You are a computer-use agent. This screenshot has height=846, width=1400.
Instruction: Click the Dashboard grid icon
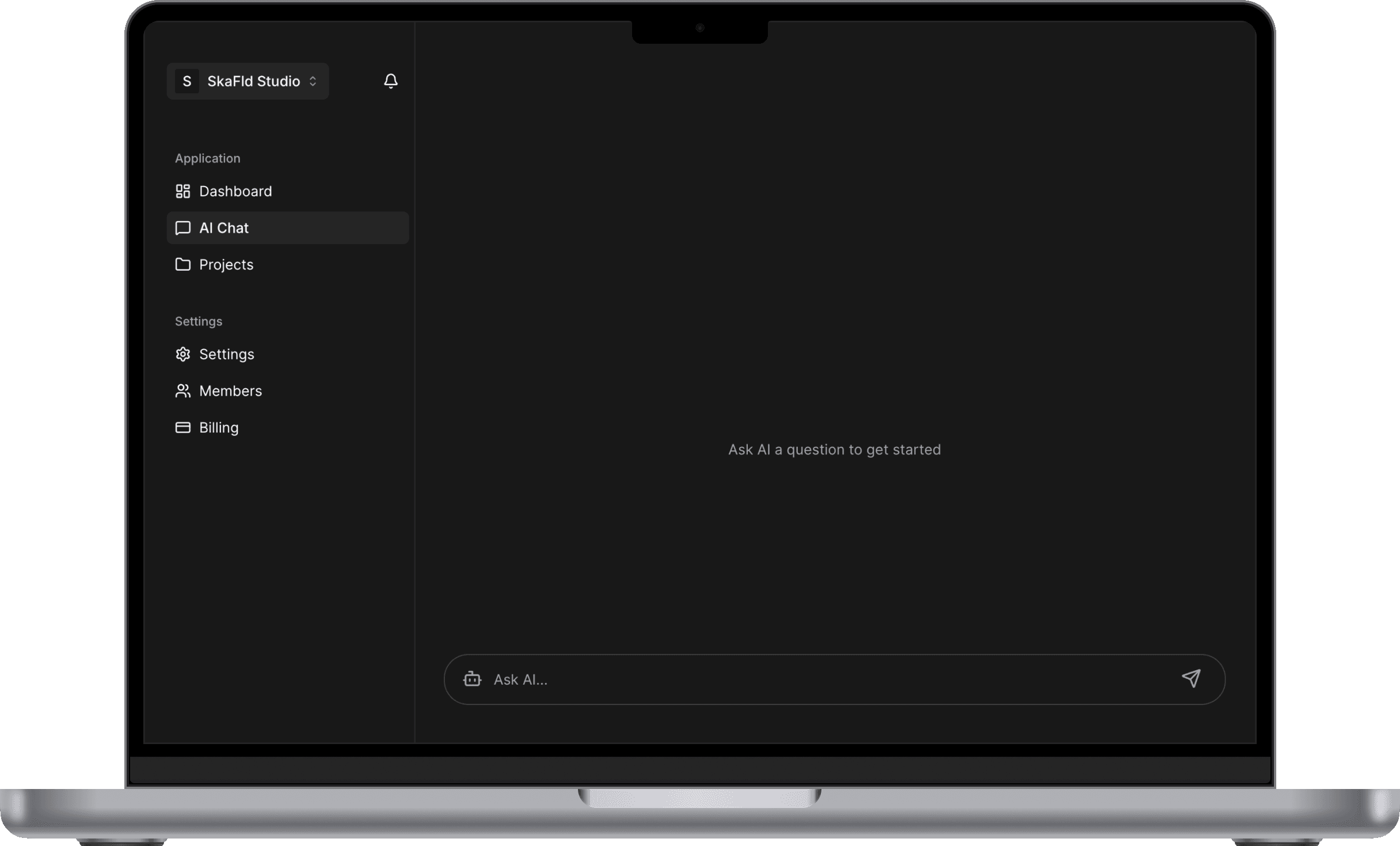coord(182,191)
